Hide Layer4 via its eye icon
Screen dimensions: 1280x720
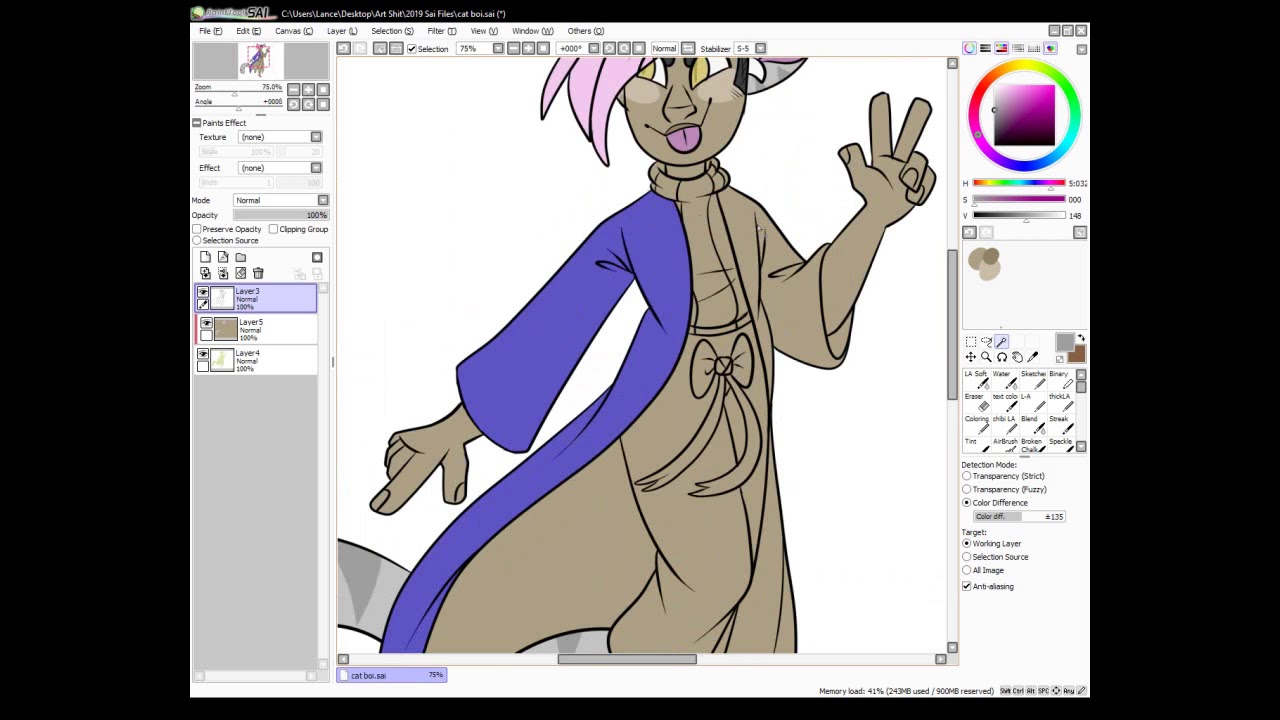(x=203, y=354)
